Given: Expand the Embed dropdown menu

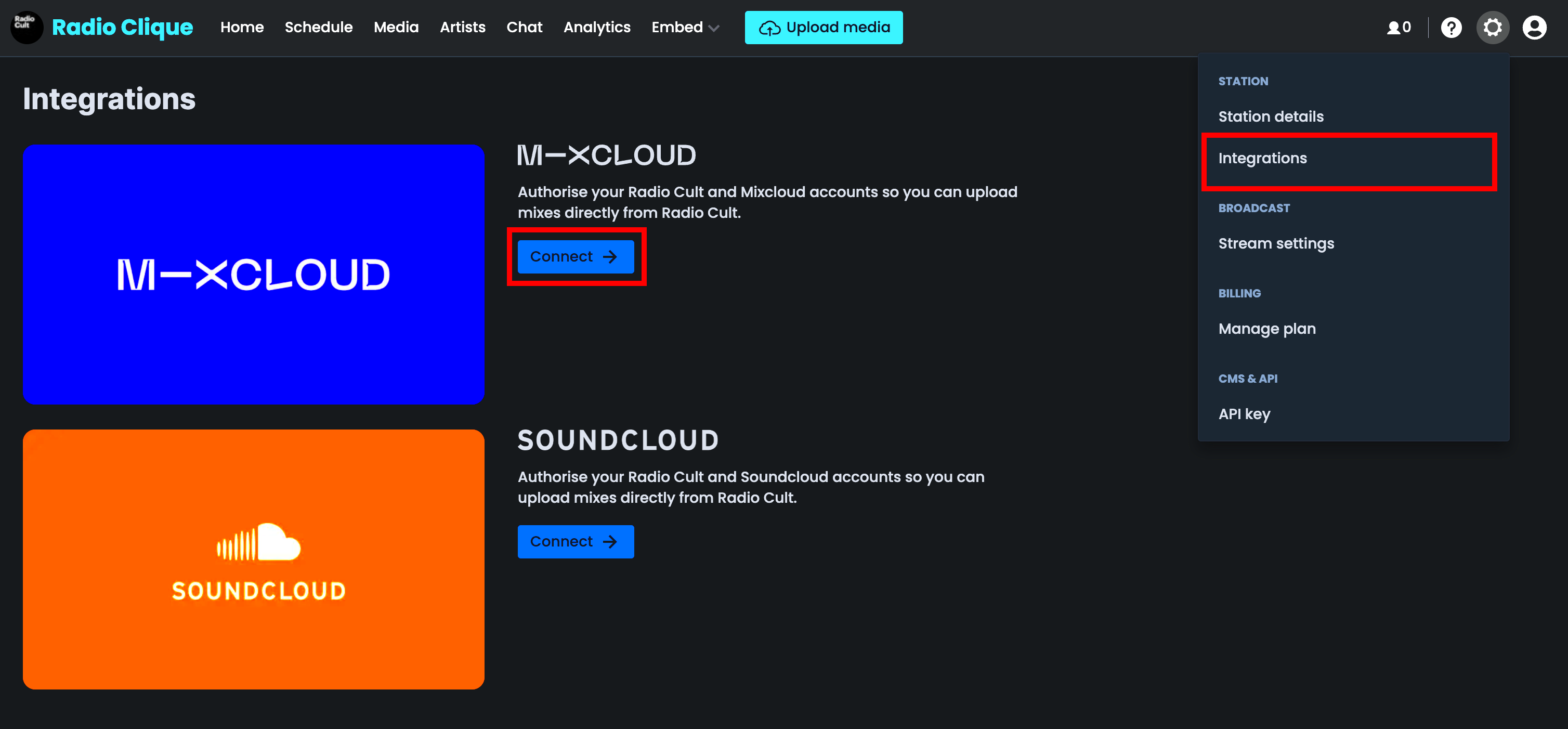Looking at the screenshot, I should tap(685, 27).
